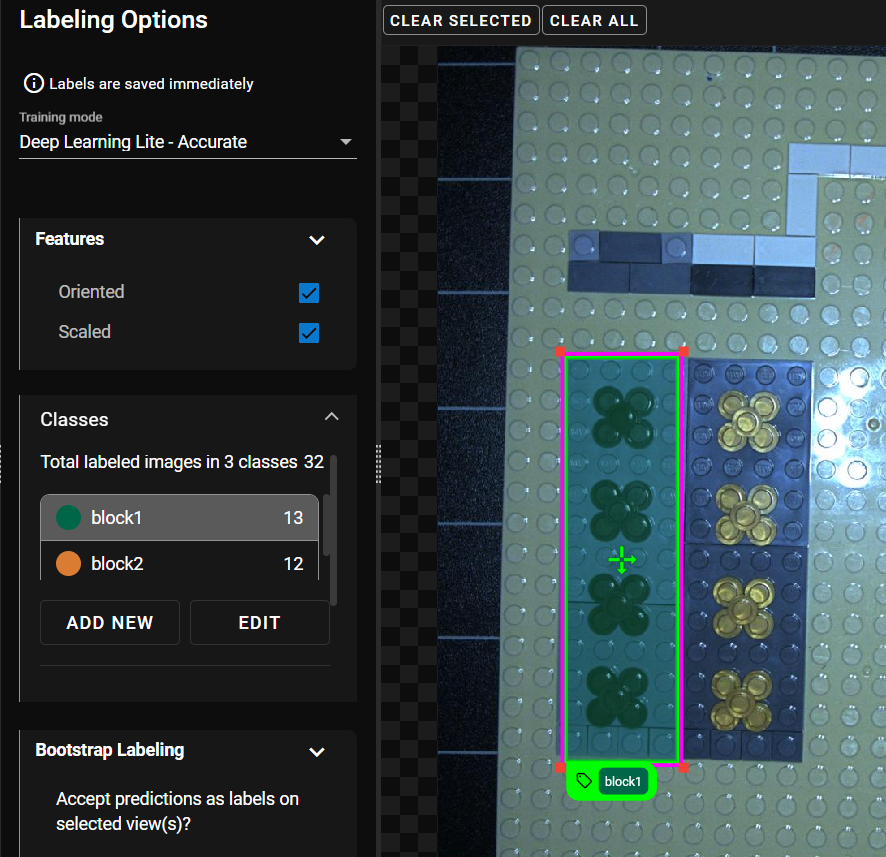
Task: Collapse the Classes section chevron
Action: click(332, 417)
